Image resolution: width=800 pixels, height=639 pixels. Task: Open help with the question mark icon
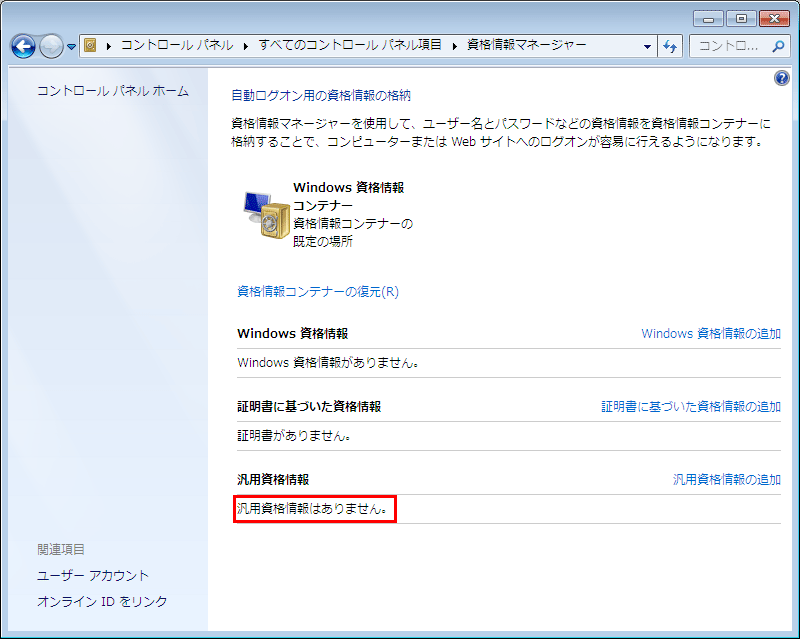[x=781, y=79]
